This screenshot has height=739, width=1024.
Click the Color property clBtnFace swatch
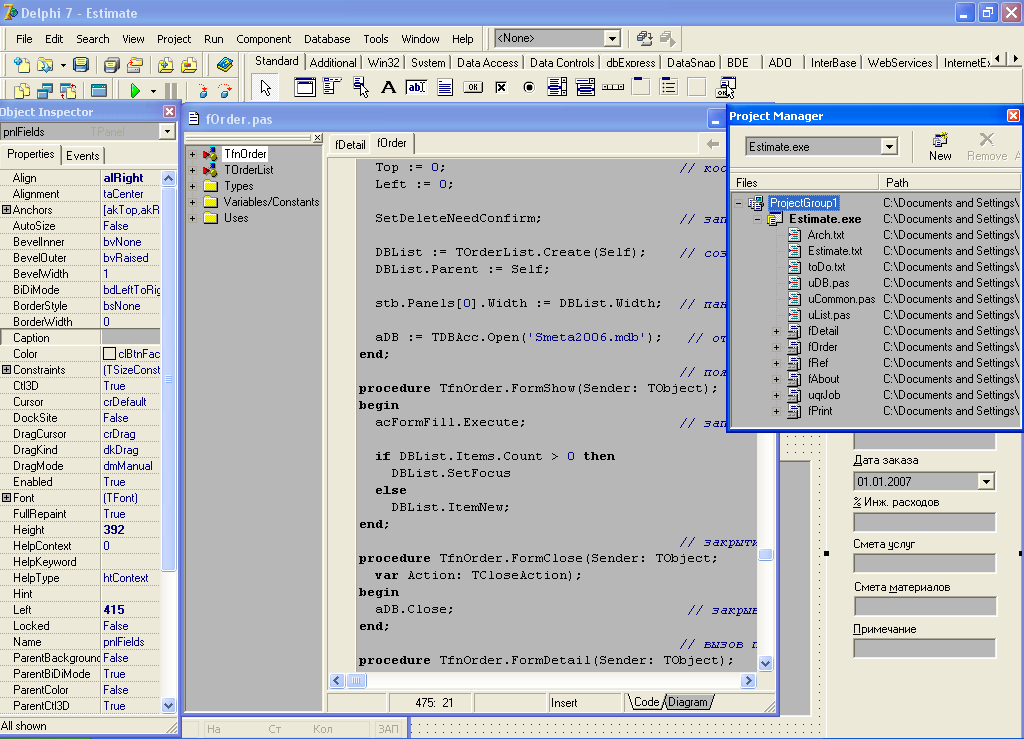pos(109,354)
